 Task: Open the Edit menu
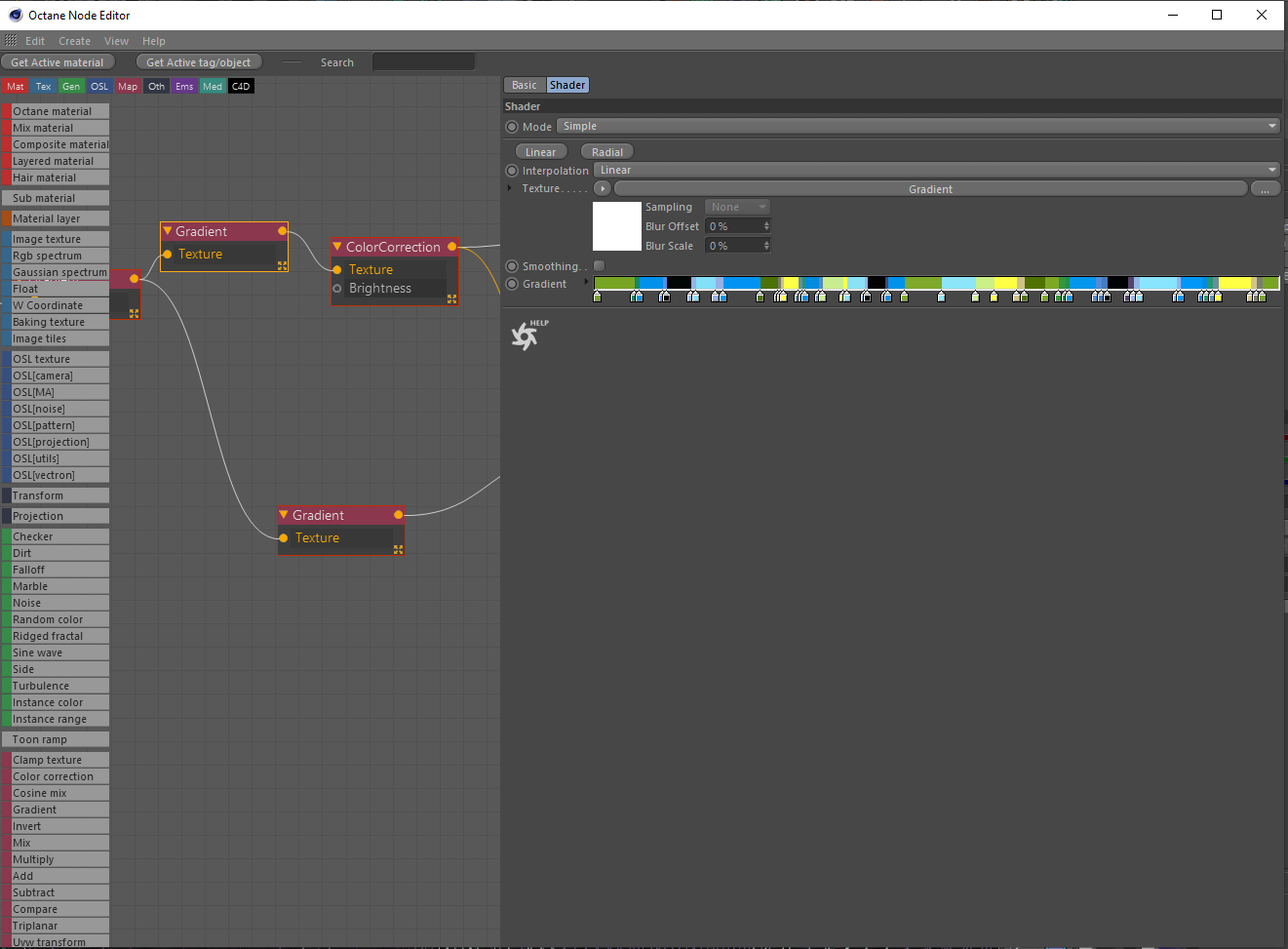[35, 41]
